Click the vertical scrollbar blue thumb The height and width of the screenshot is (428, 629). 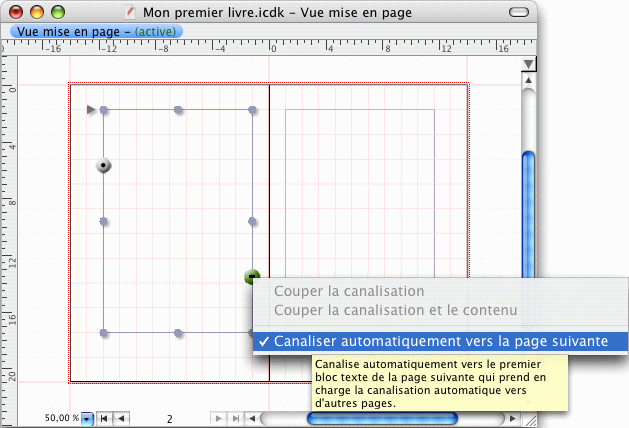click(x=529, y=215)
